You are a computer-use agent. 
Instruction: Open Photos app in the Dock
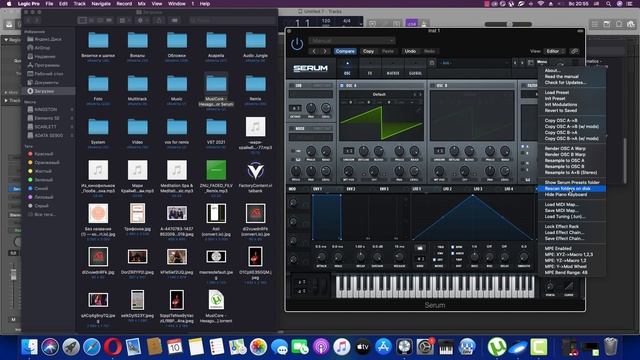[258, 347]
